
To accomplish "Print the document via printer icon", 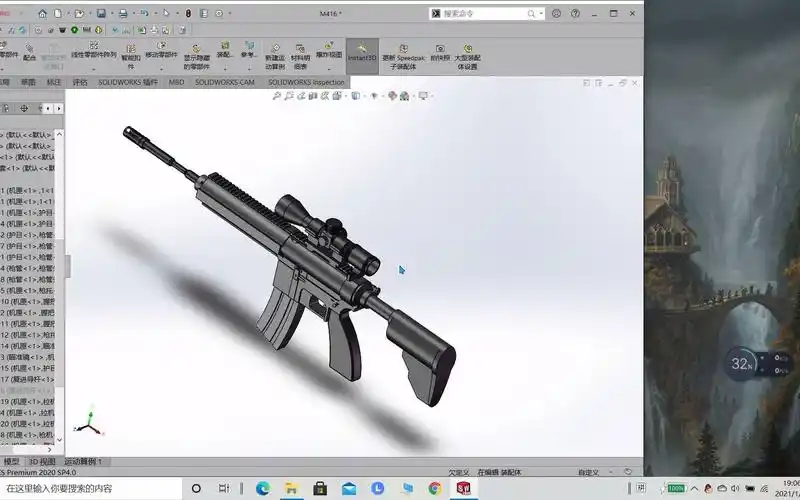I will (123, 14).
